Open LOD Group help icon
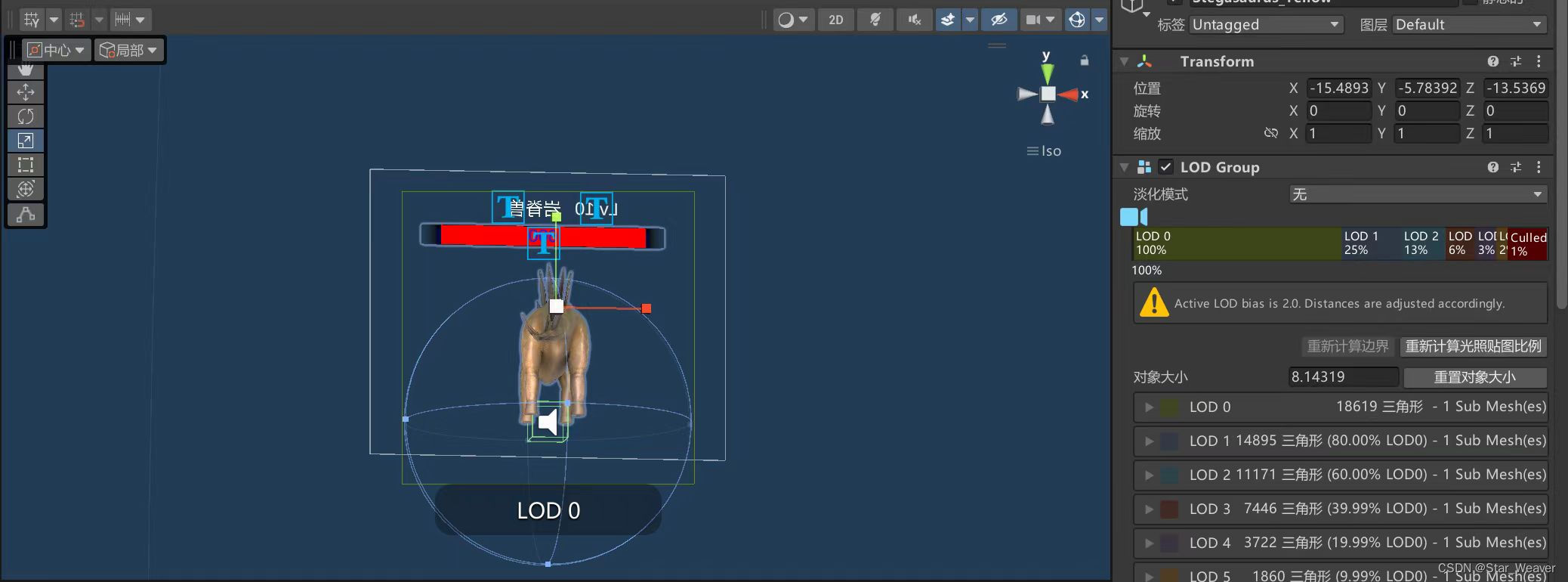The height and width of the screenshot is (582, 1568). (x=1493, y=167)
